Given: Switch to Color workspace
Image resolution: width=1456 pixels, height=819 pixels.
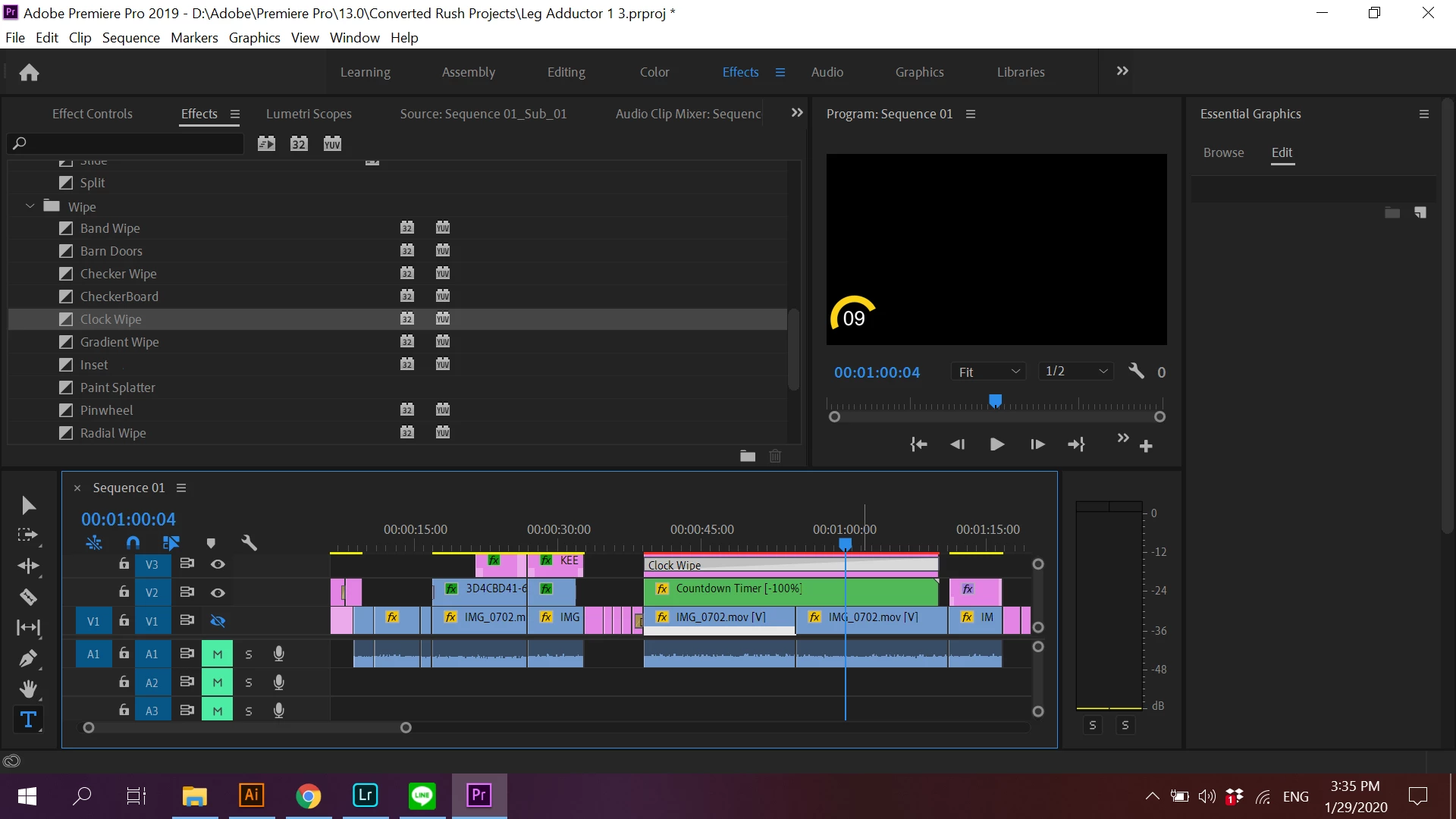Looking at the screenshot, I should point(654,72).
